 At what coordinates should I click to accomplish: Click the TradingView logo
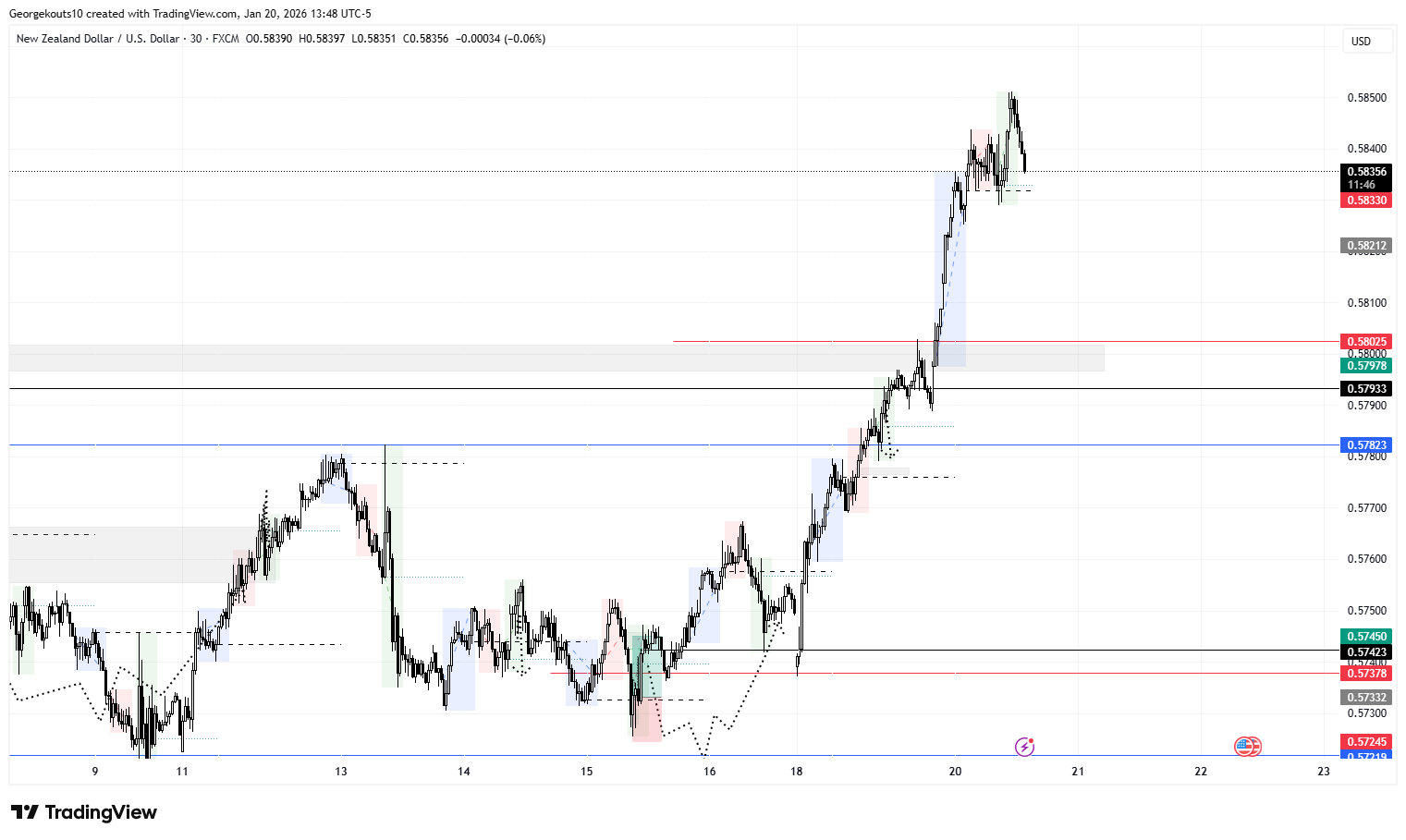[x=84, y=812]
